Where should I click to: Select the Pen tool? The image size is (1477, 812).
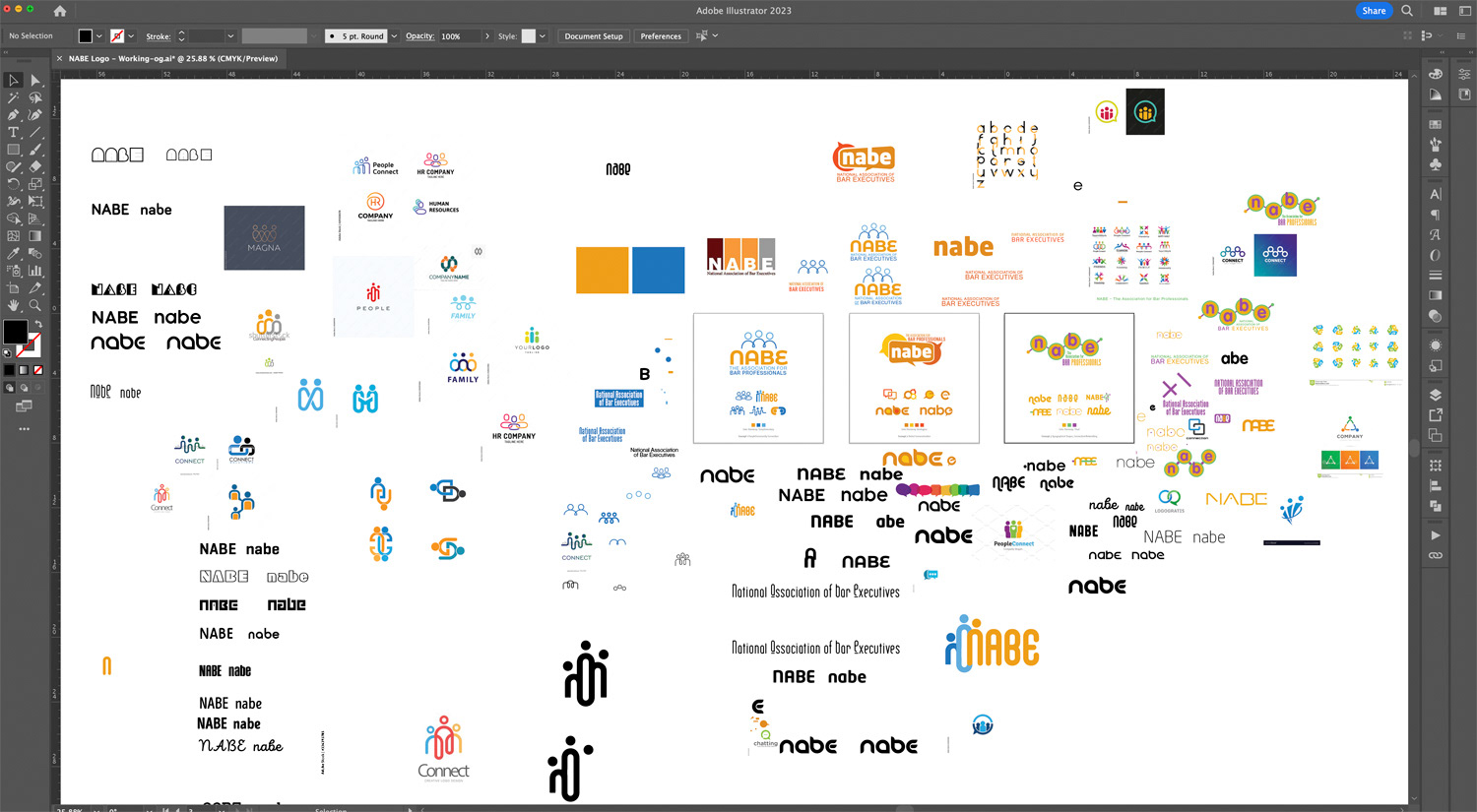[14, 115]
